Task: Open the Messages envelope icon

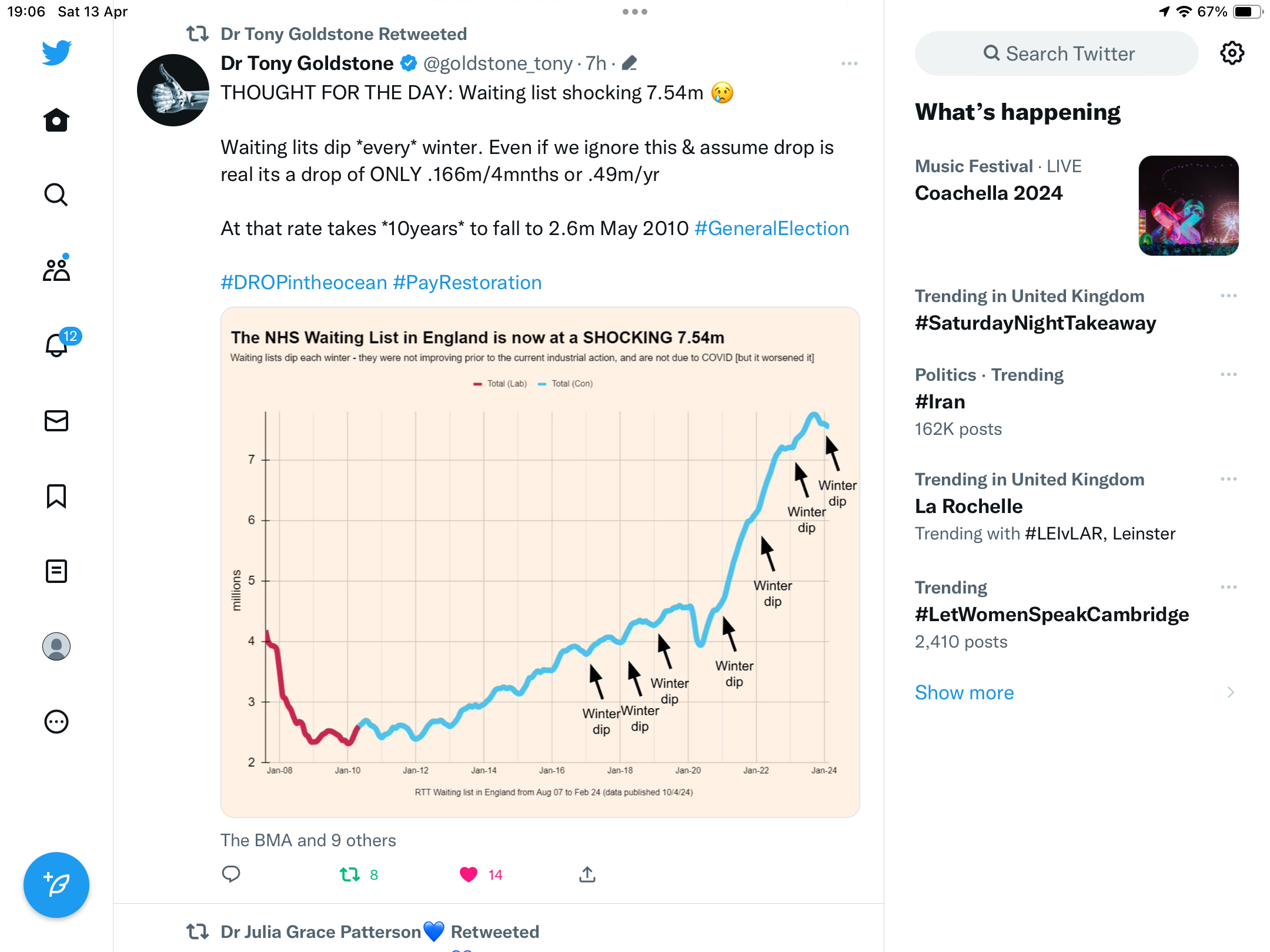Action: tap(56, 421)
